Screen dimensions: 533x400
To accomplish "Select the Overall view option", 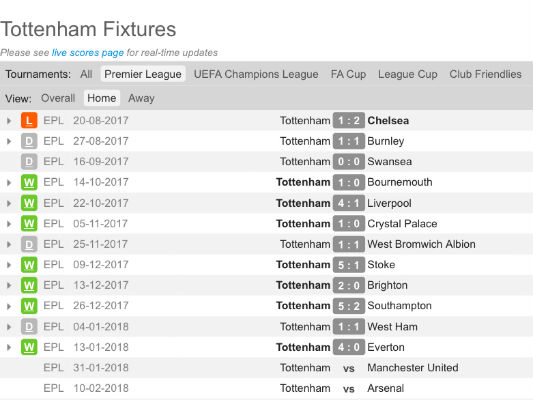I will point(58,98).
